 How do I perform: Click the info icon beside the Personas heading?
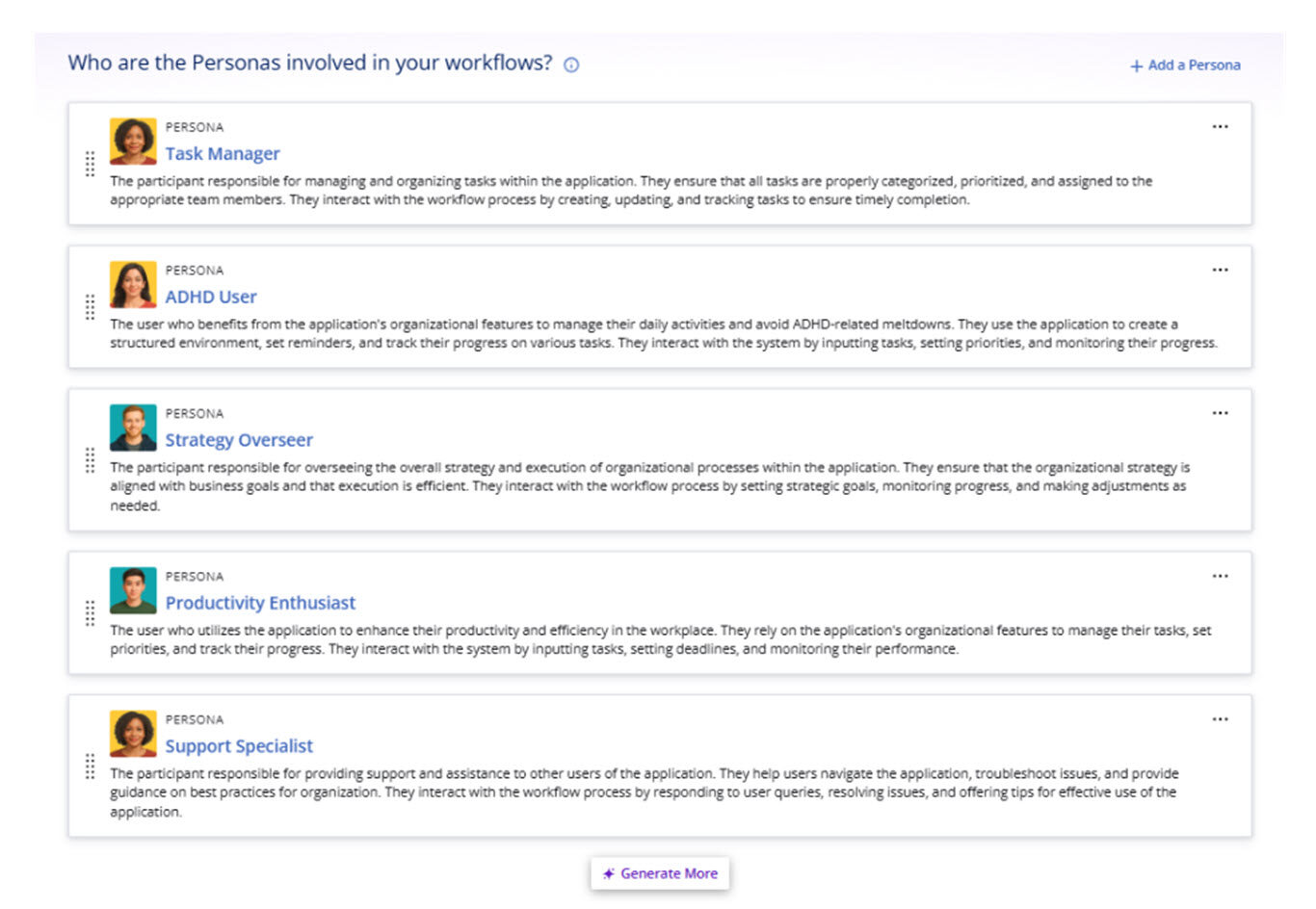click(x=571, y=65)
